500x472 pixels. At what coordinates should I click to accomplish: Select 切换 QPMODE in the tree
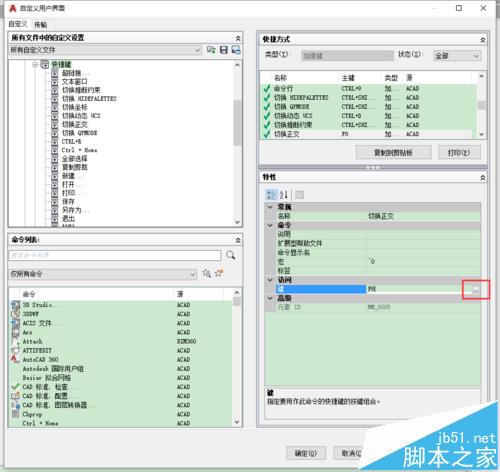80,133
